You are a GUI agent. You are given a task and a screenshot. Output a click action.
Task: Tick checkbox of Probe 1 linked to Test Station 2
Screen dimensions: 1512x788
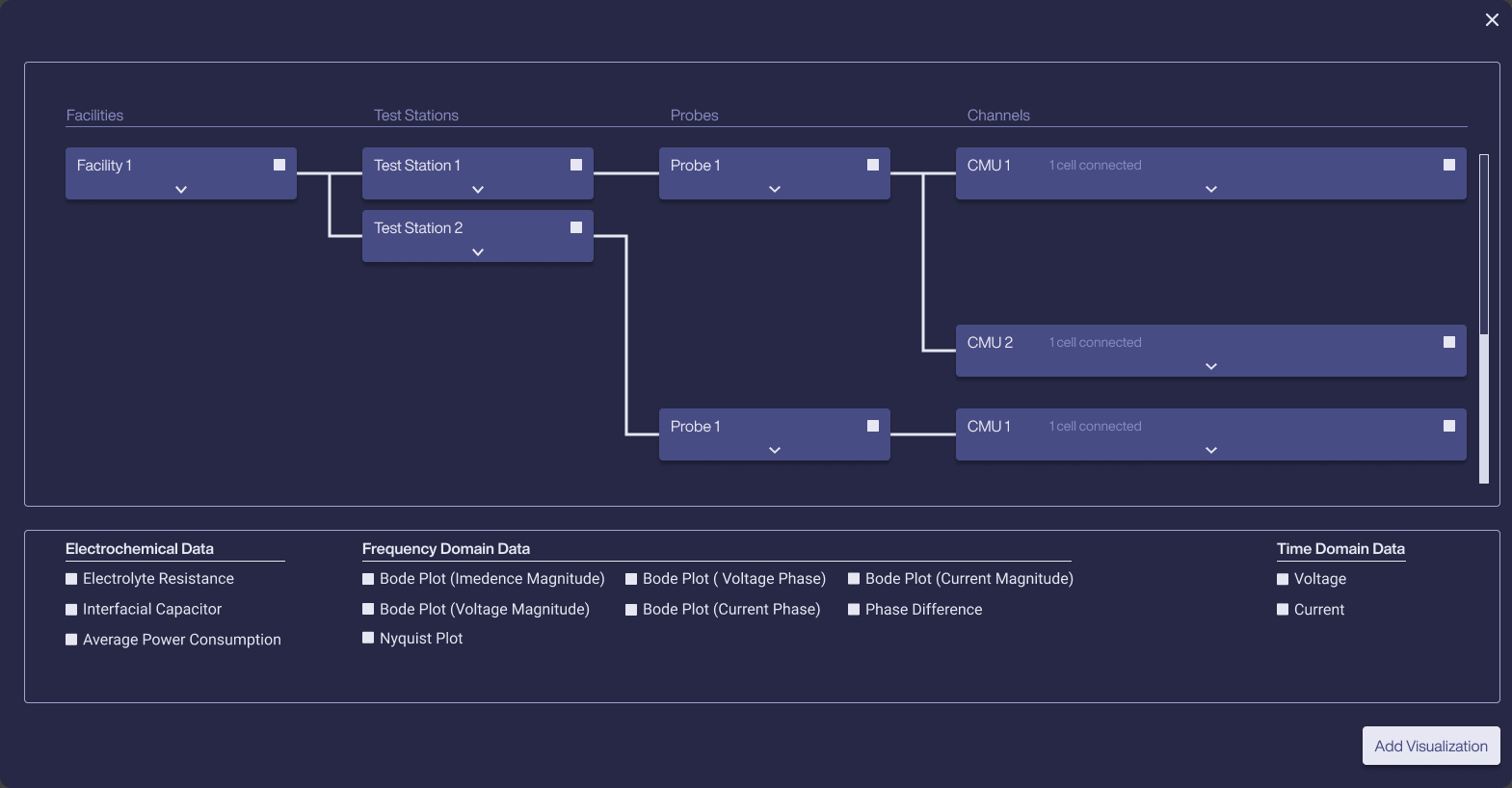(873, 426)
